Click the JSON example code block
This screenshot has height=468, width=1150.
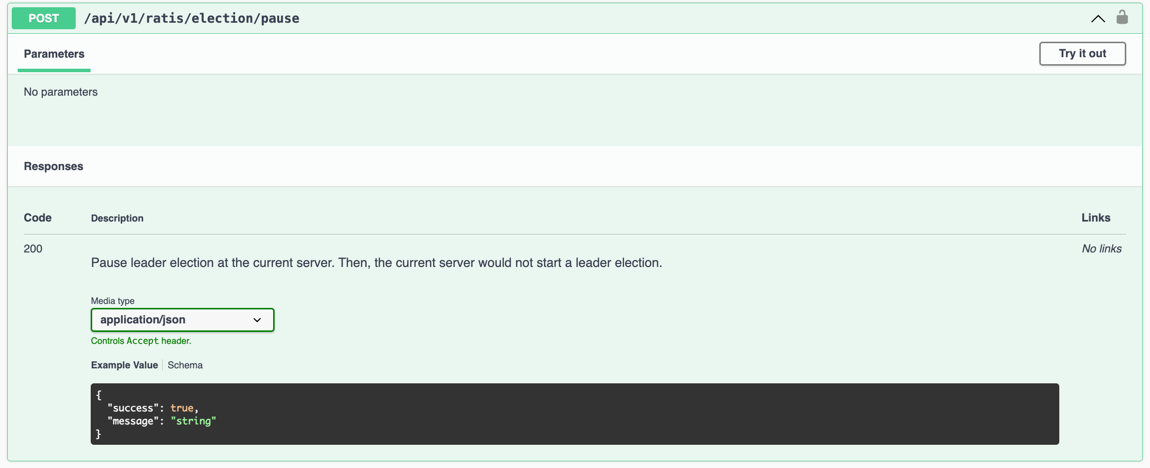pyautogui.click(x=574, y=414)
